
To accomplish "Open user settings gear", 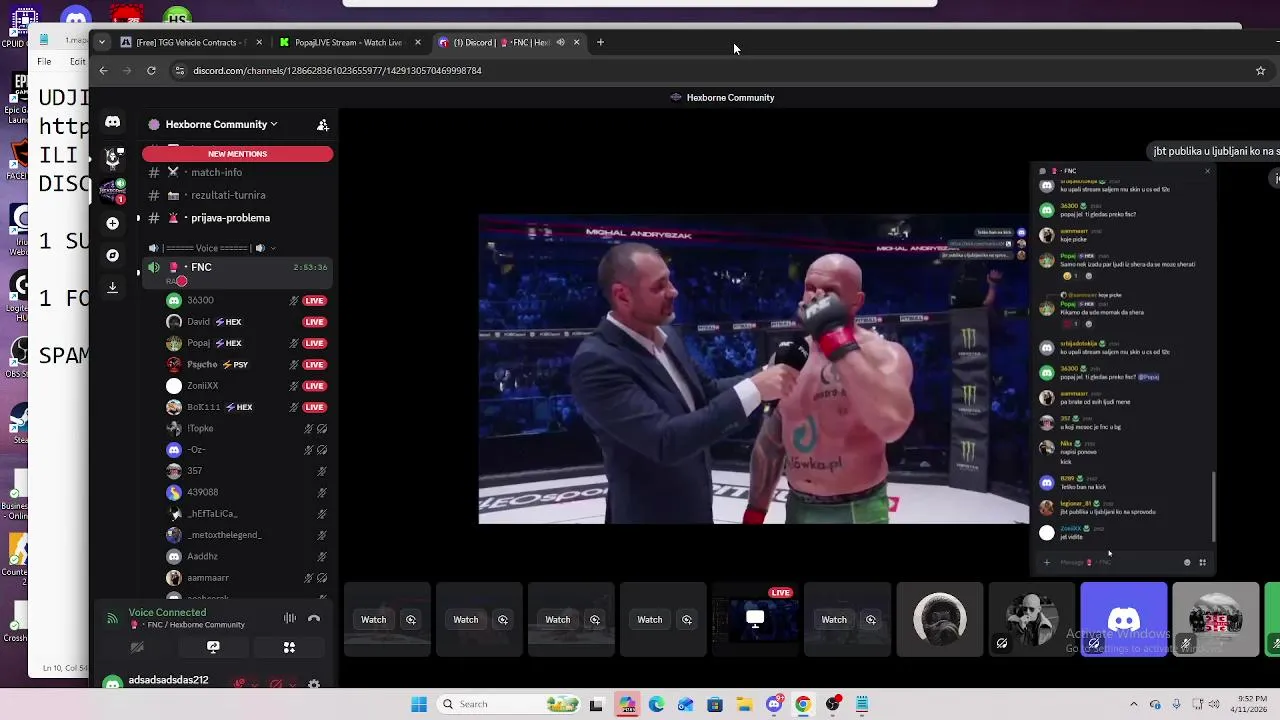I will click(x=314, y=685).
